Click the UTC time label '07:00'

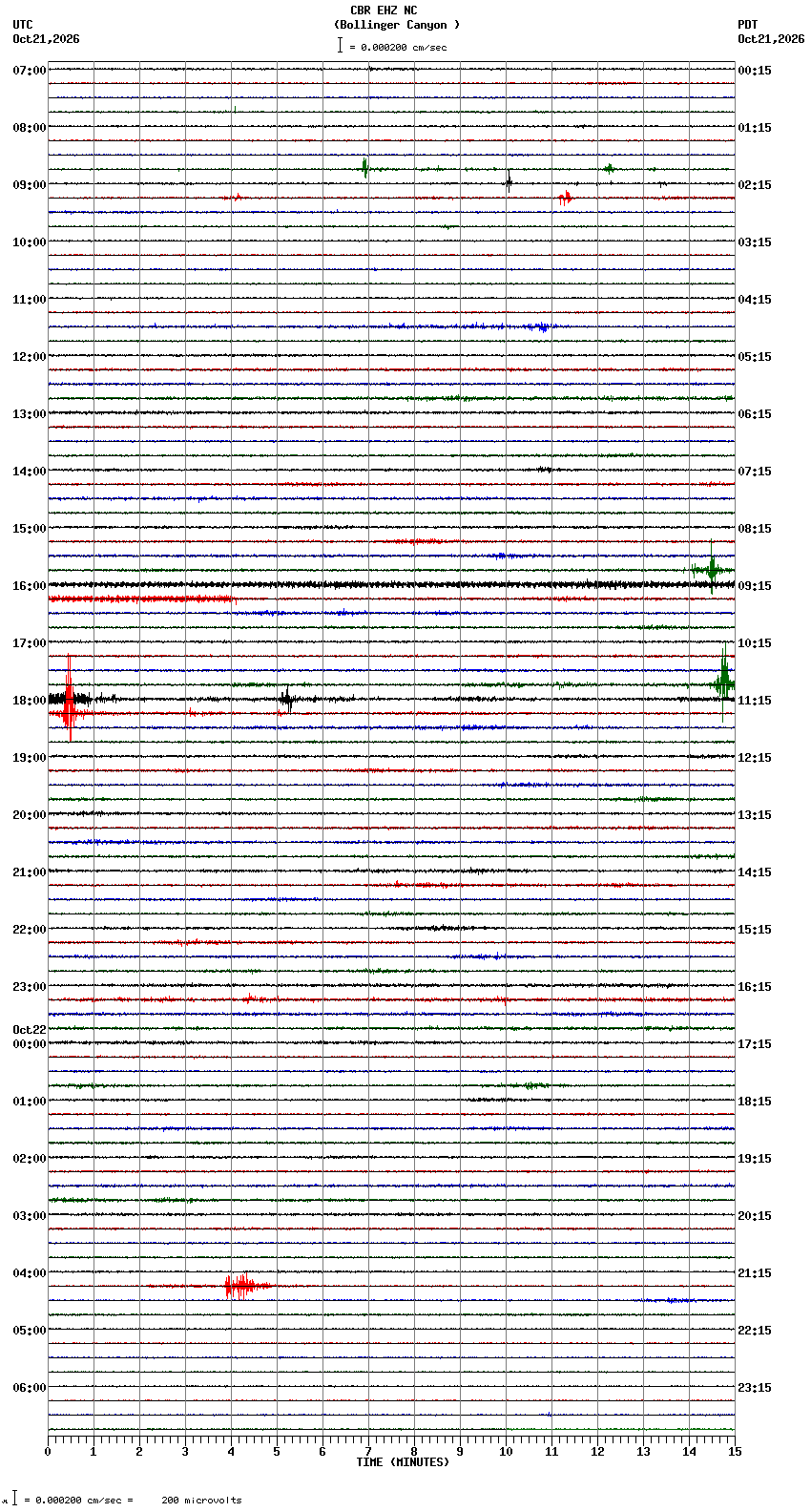30,71
